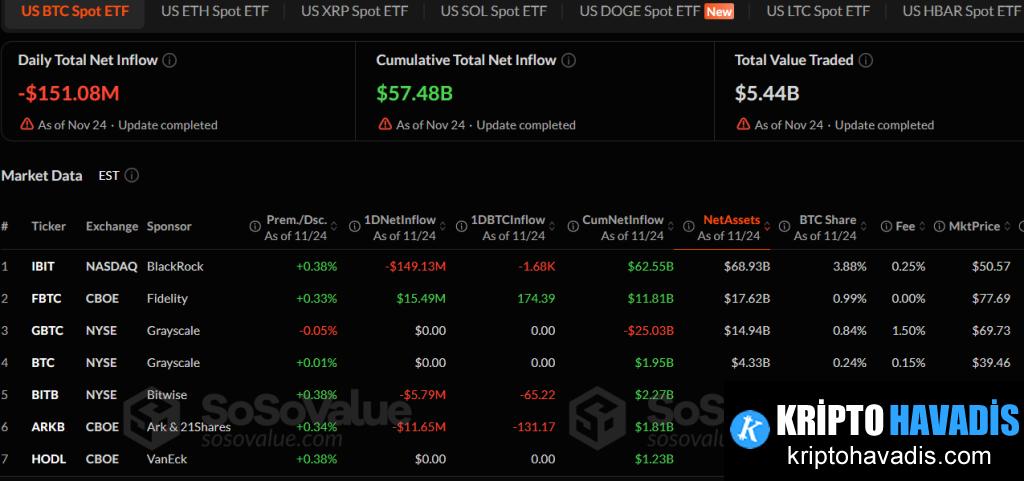Click the $4.33B net assets value

[x=750, y=362]
